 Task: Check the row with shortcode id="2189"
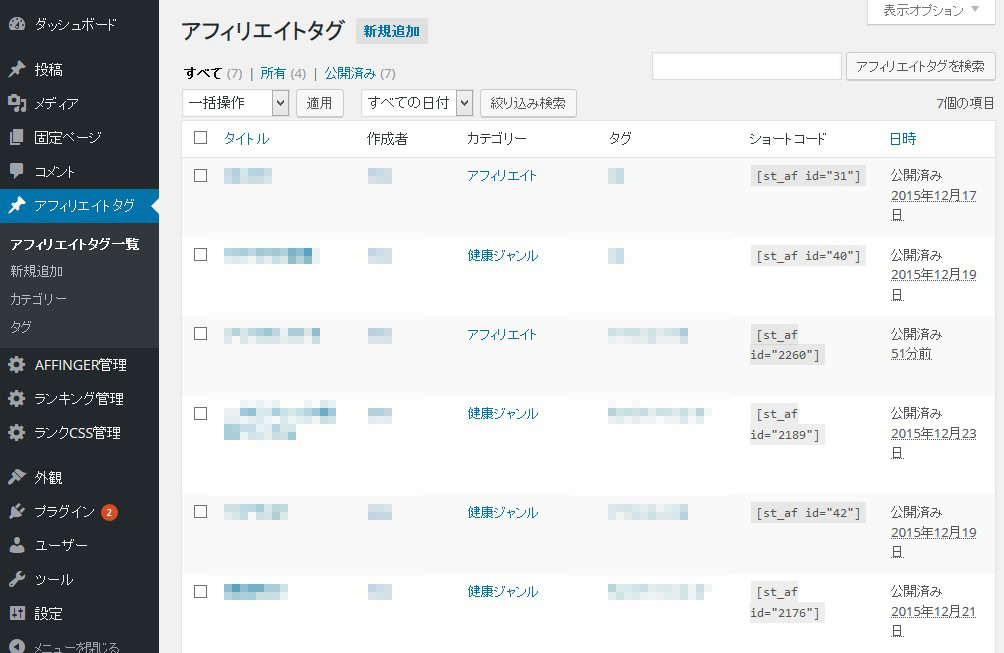[x=200, y=414]
